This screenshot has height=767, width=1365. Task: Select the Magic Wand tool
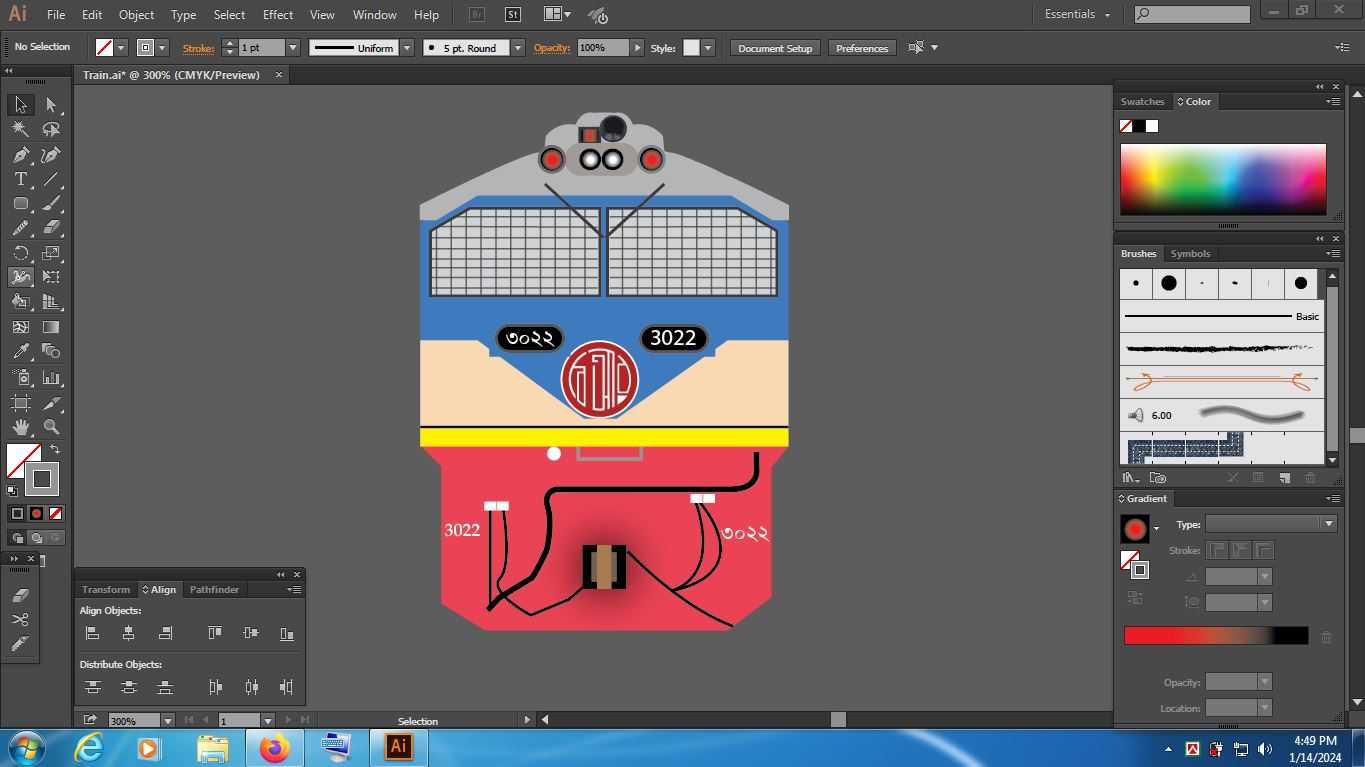[x=20, y=129]
